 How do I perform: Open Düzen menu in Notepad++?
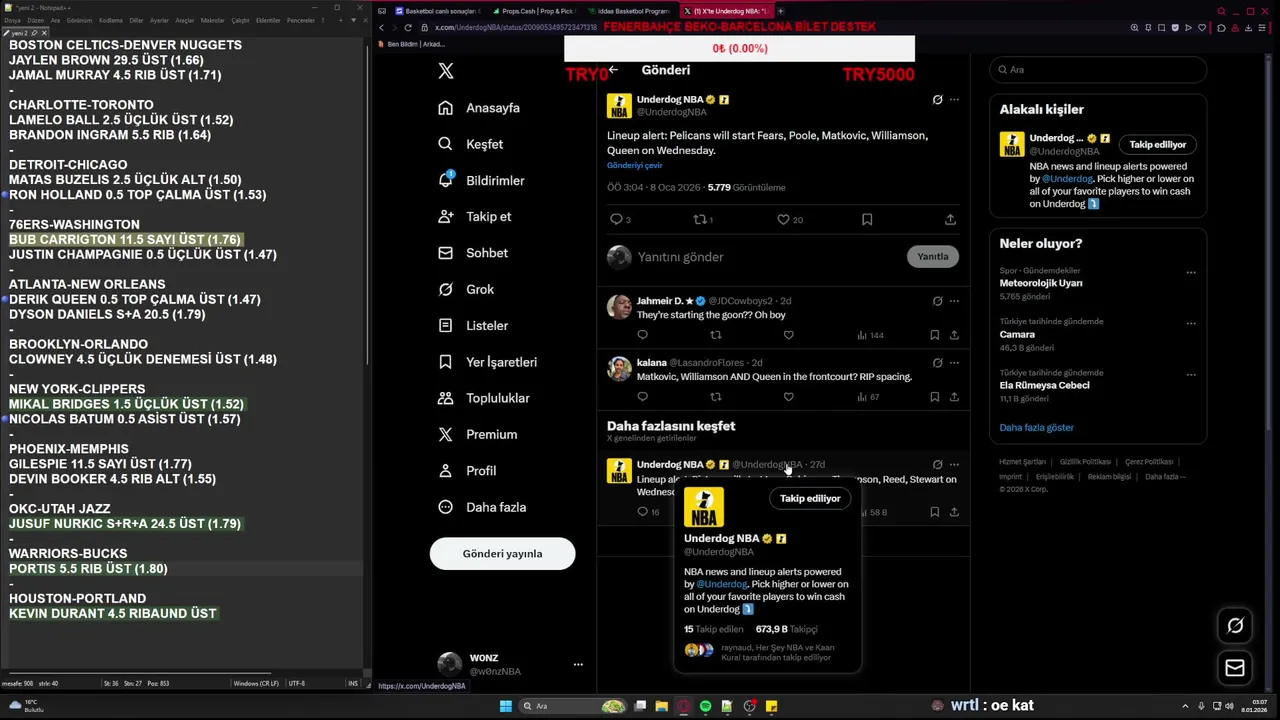coord(36,20)
